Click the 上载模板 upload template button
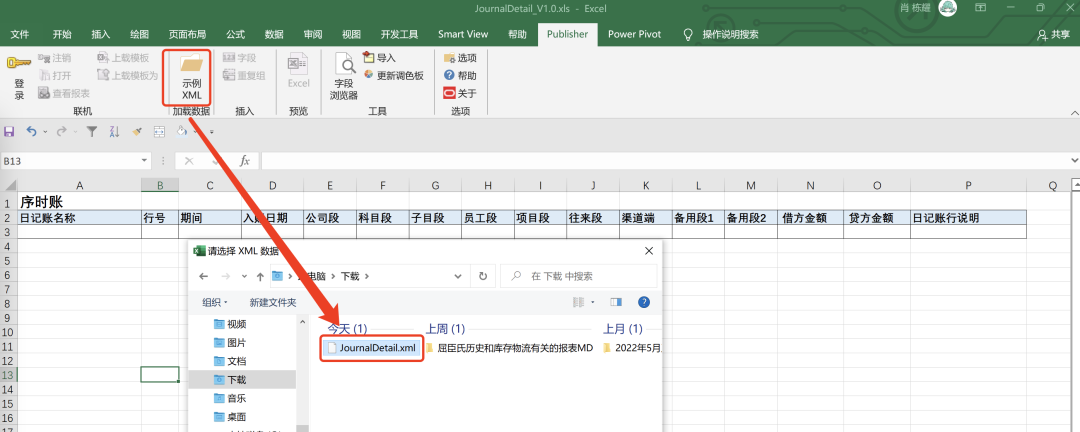This screenshot has width=1080, height=432. click(123, 58)
